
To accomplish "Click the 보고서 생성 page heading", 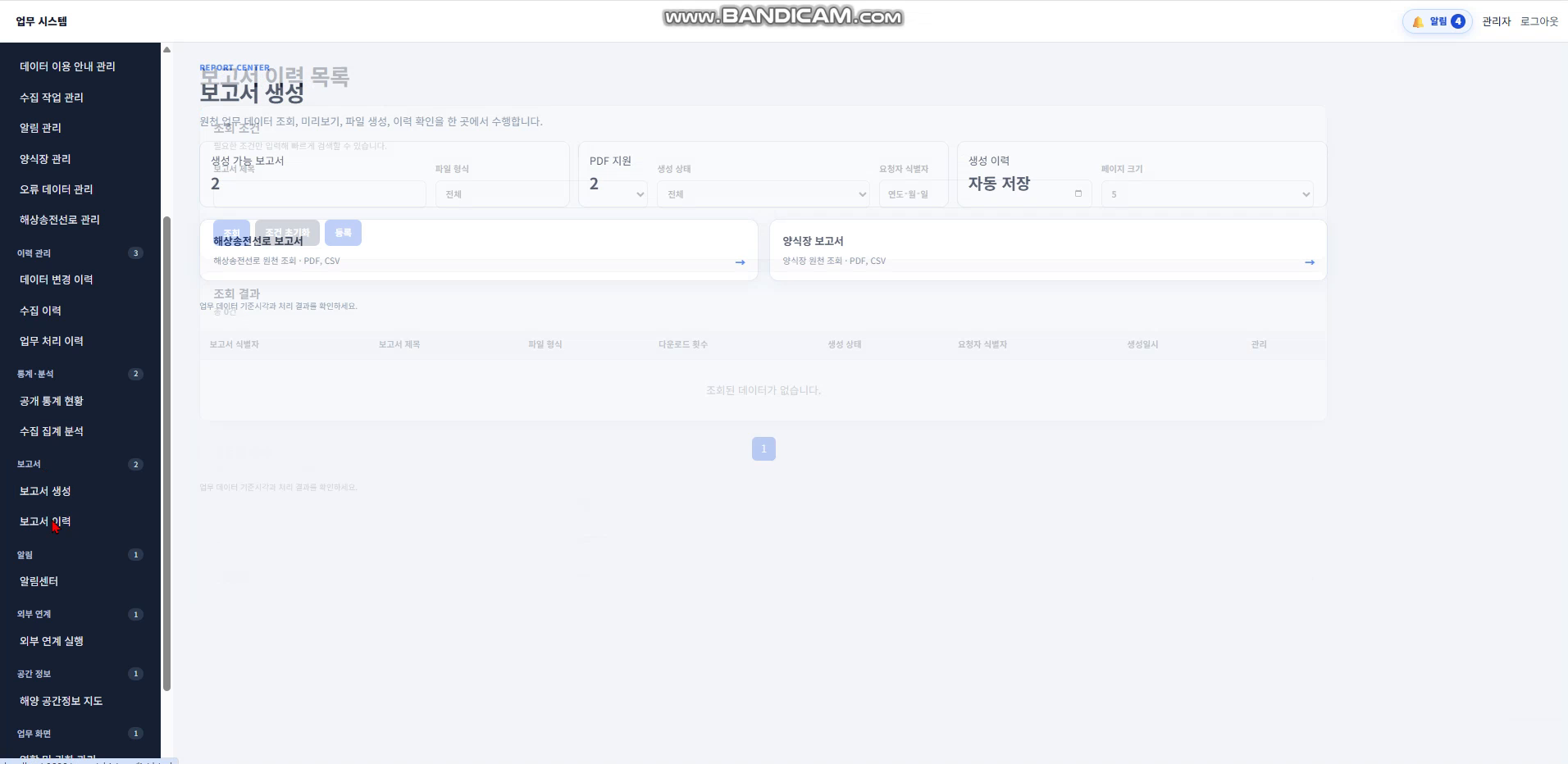I will tap(252, 93).
